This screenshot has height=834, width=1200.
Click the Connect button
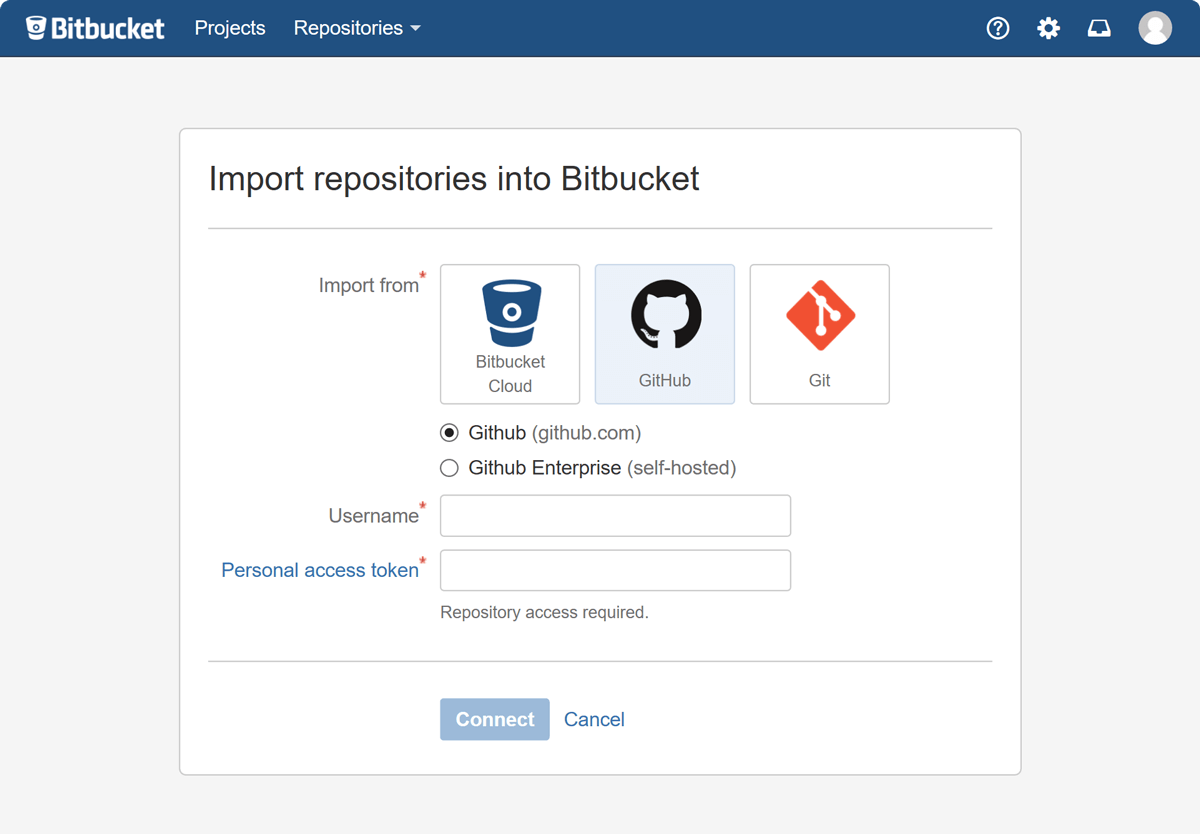tap(494, 719)
